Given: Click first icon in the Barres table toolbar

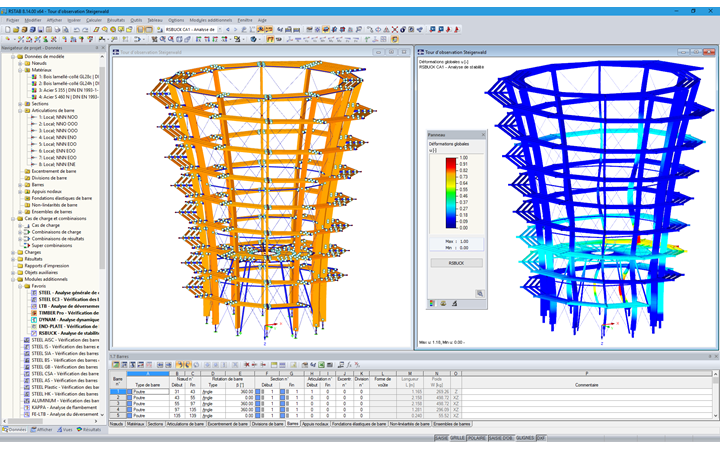Looking at the screenshot, I should [116, 365].
